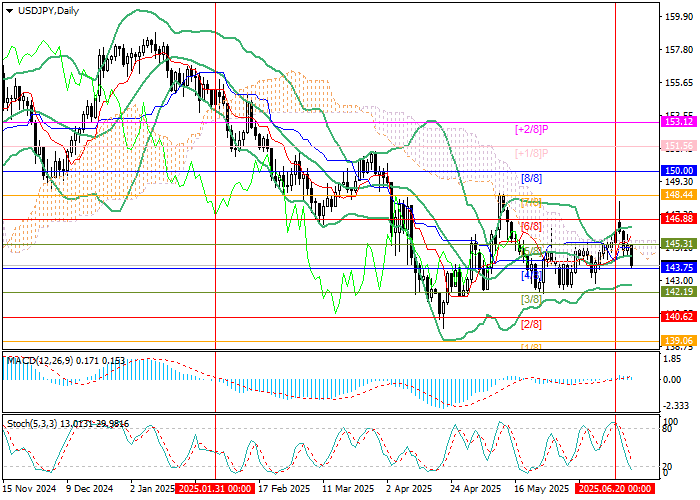Select the [3/8] Murrey level label
The image size is (700, 500).
coord(530,299)
